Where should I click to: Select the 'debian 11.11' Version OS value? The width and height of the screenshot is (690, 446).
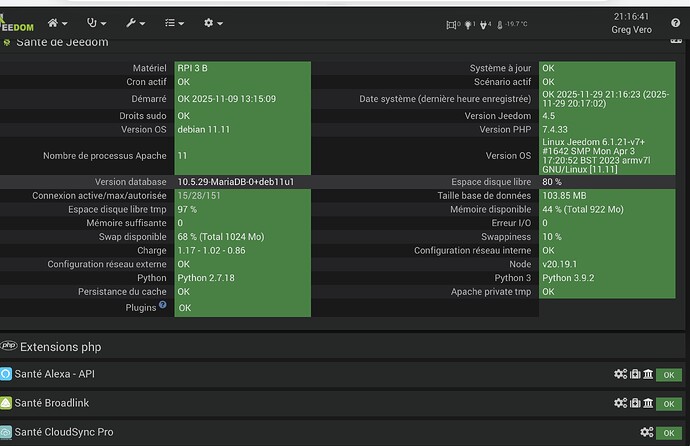pyautogui.click(x=203, y=129)
